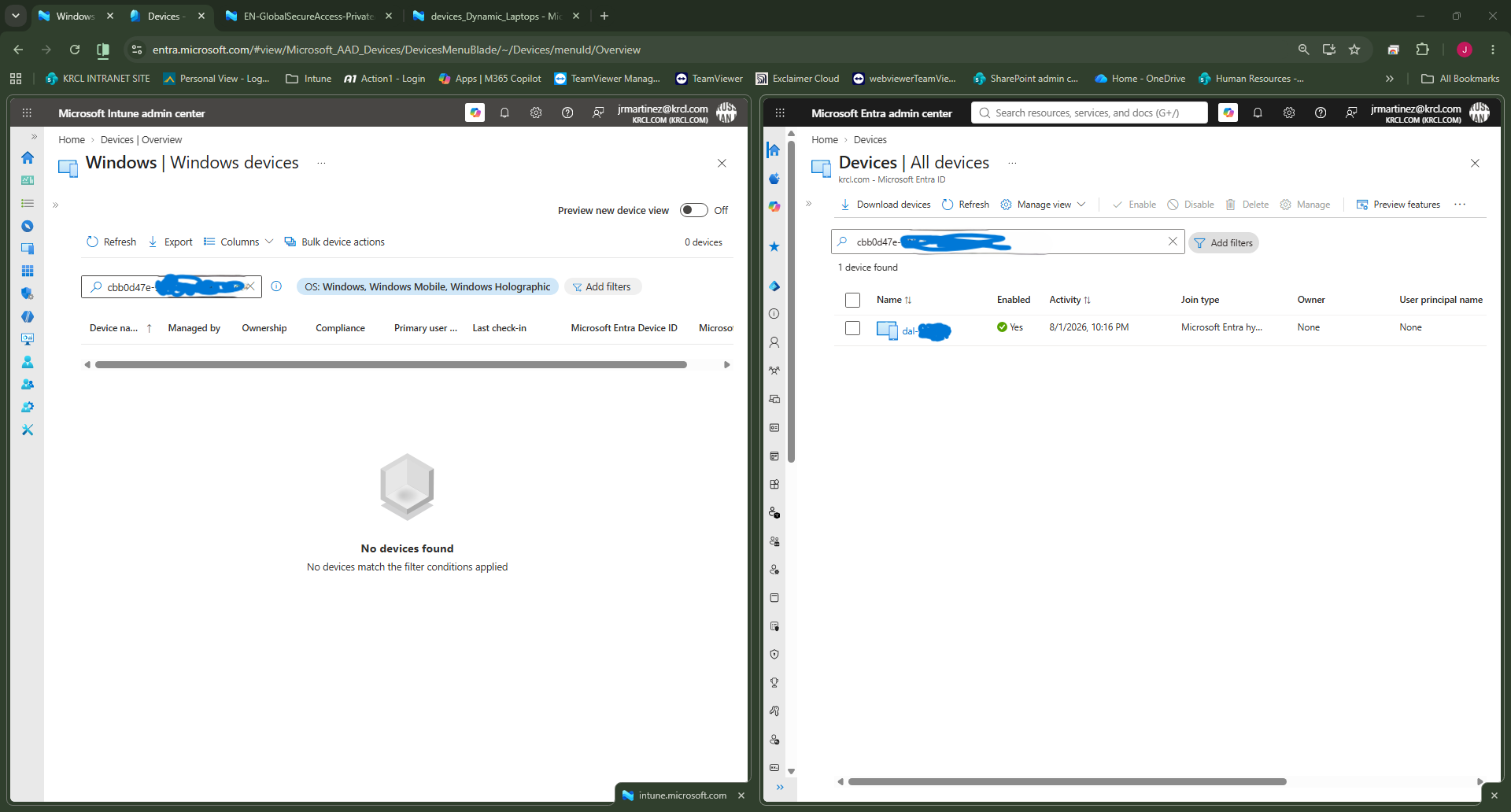1511x812 pixels.
Task: Click the info icon beside Intune search box
Action: (x=276, y=286)
